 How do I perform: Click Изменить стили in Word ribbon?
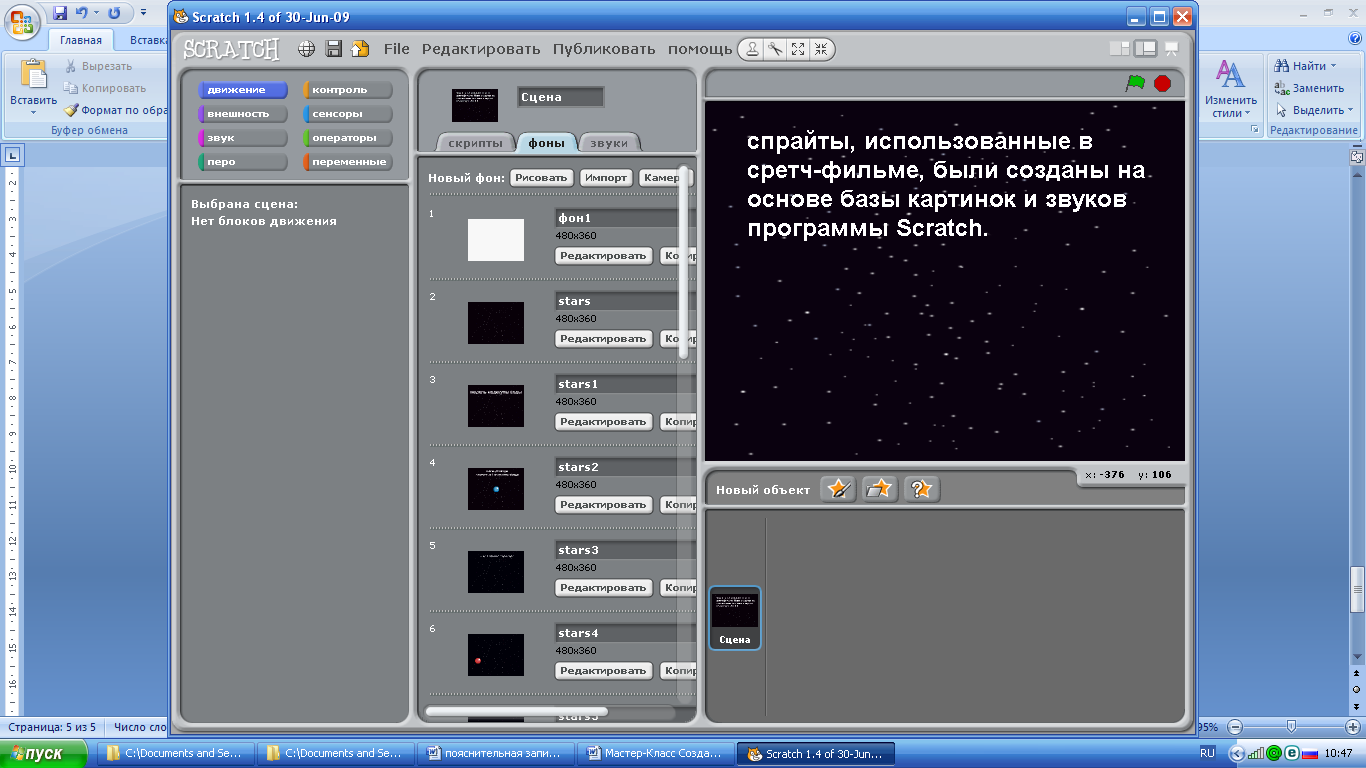(1231, 88)
